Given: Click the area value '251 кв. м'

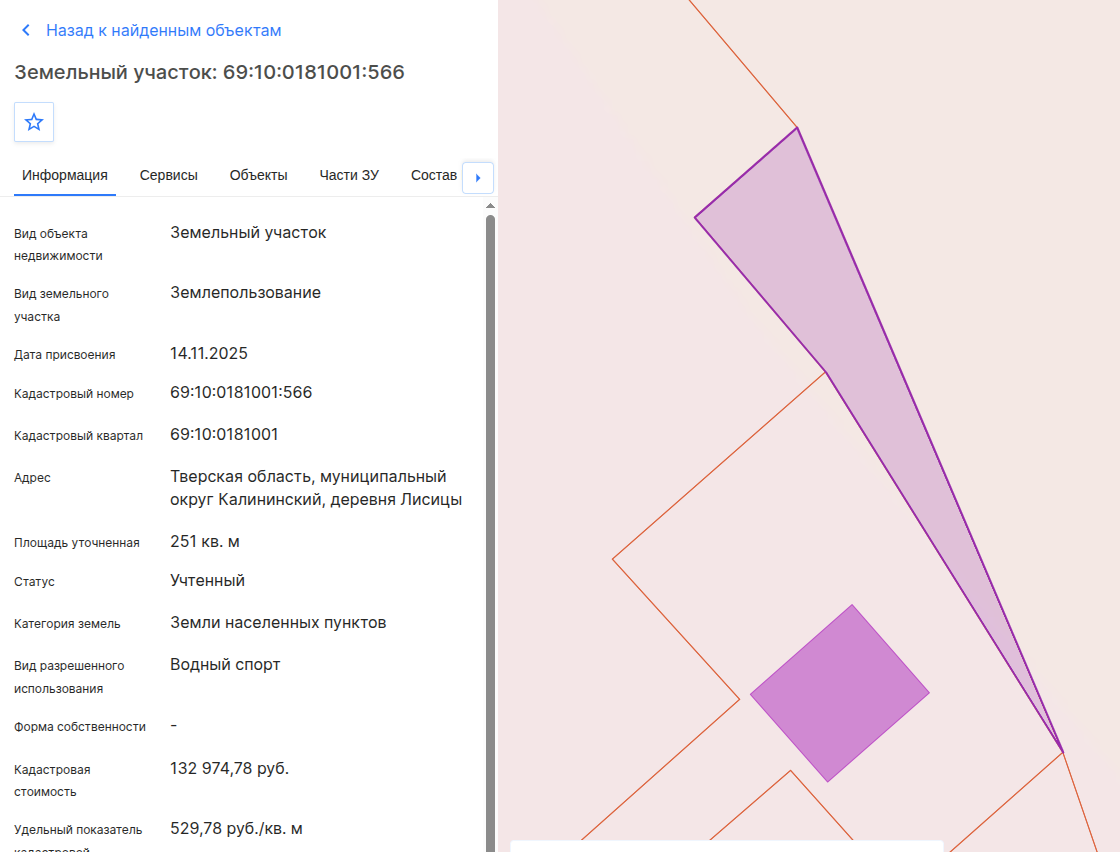Looking at the screenshot, I should pos(204,542).
